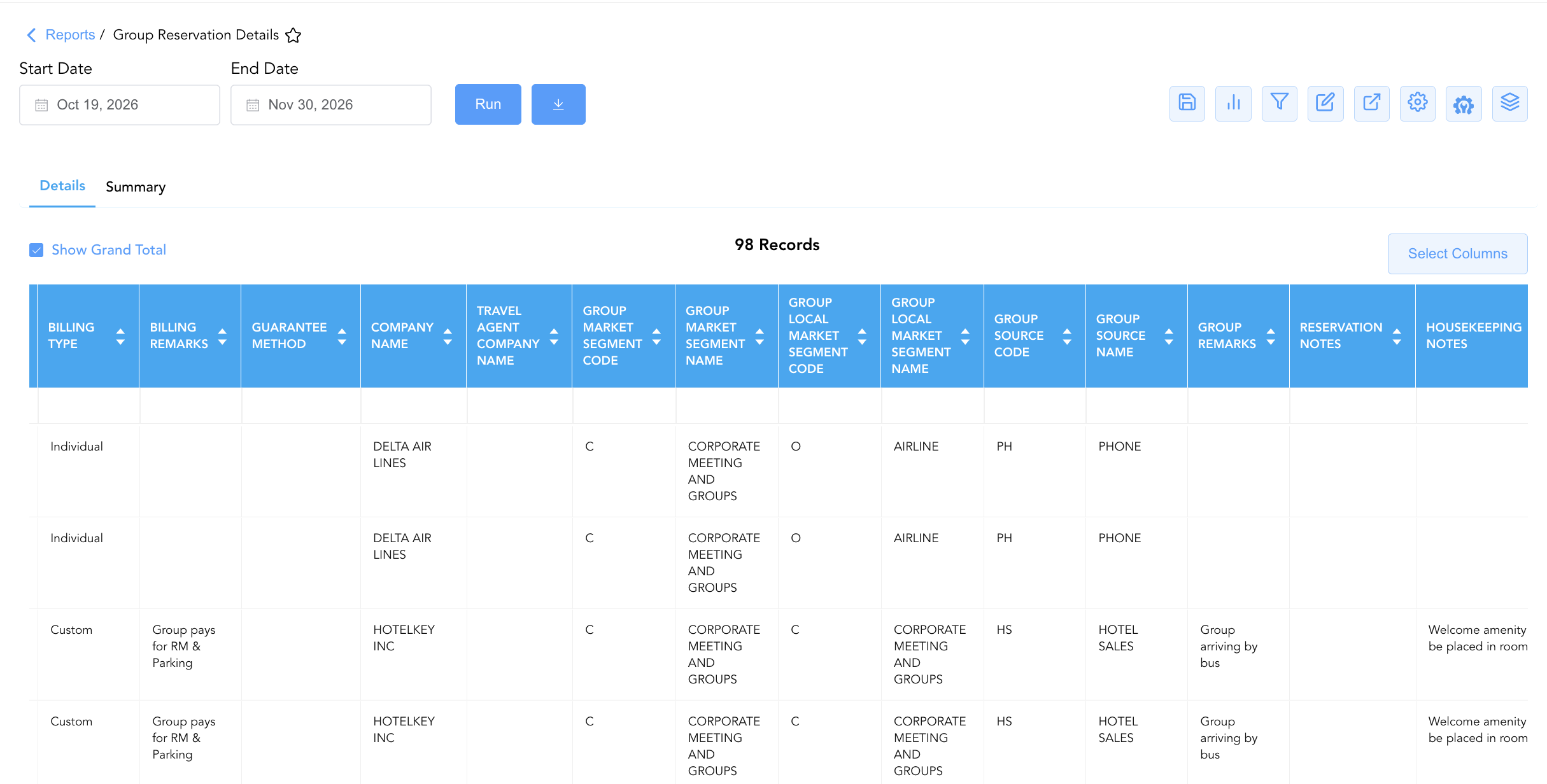
Task: Sort by Company Name column arrows
Action: pyautogui.click(x=448, y=336)
